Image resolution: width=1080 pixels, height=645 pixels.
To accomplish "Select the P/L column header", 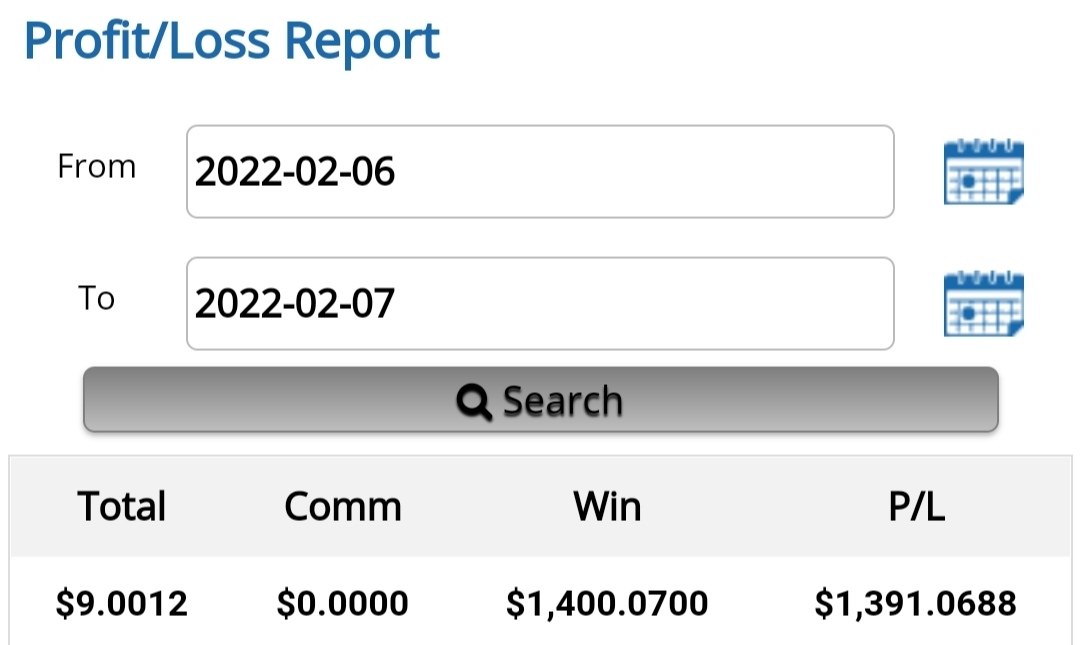I will (x=916, y=506).
